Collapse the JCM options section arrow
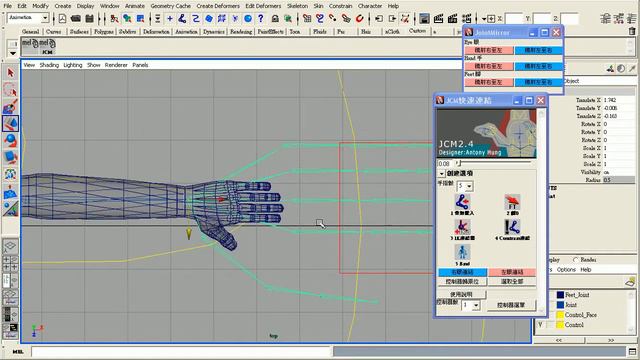640x360 pixels. coord(442,173)
